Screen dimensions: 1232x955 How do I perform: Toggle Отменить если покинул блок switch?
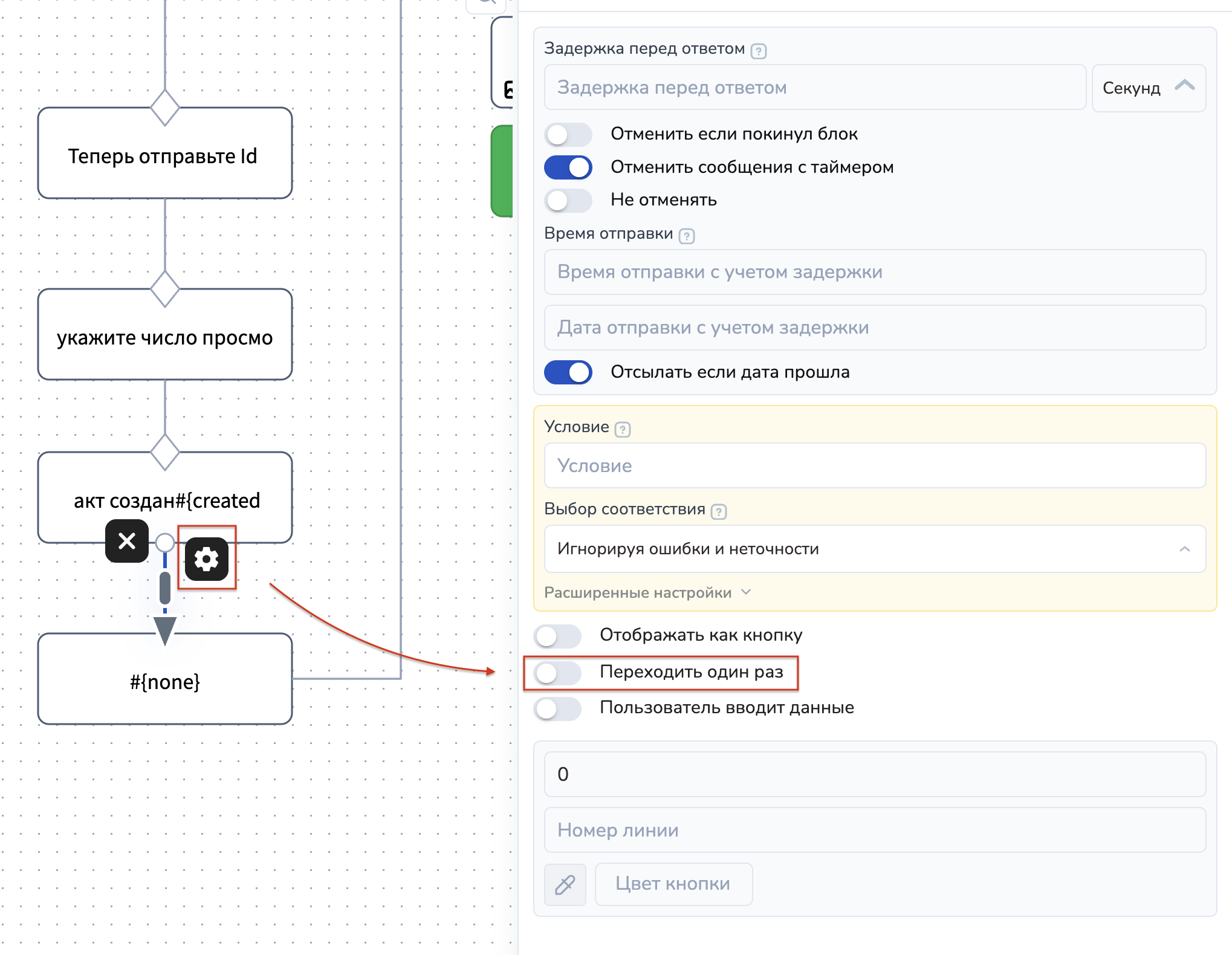[x=568, y=134]
